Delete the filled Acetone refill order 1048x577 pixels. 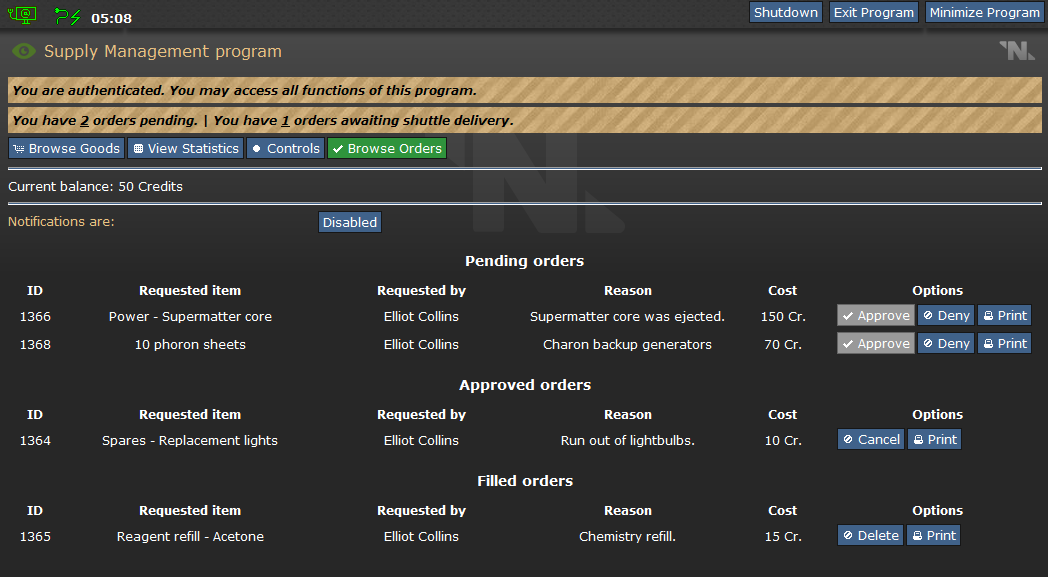point(870,536)
